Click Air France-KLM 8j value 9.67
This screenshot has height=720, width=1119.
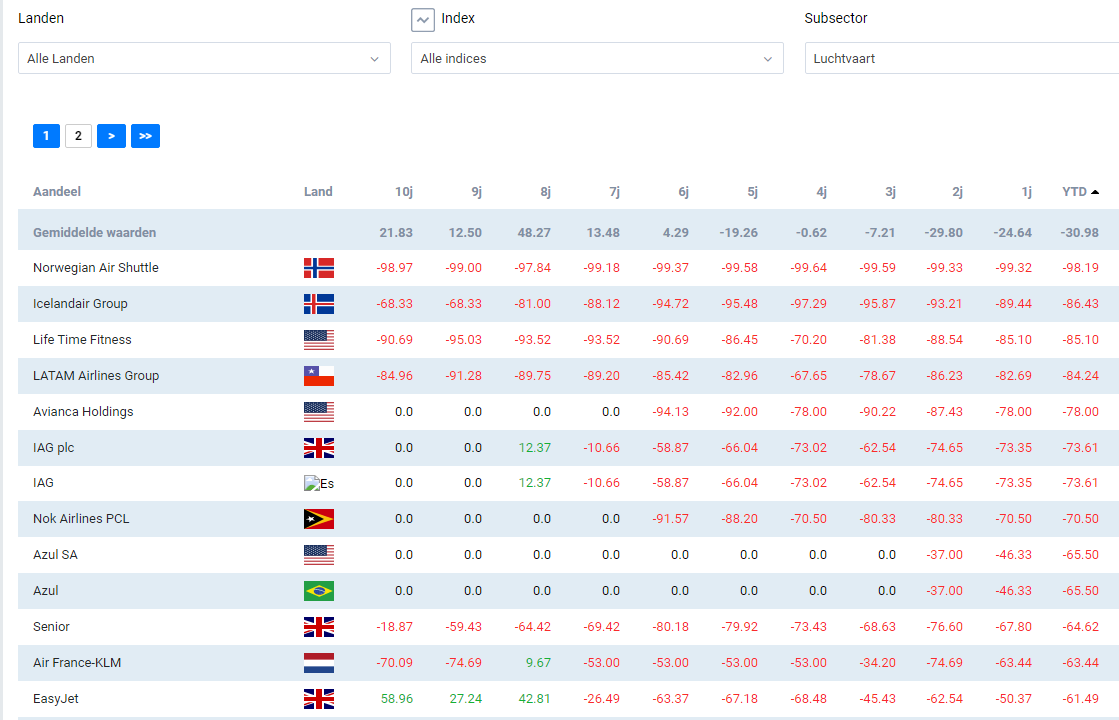pos(538,662)
